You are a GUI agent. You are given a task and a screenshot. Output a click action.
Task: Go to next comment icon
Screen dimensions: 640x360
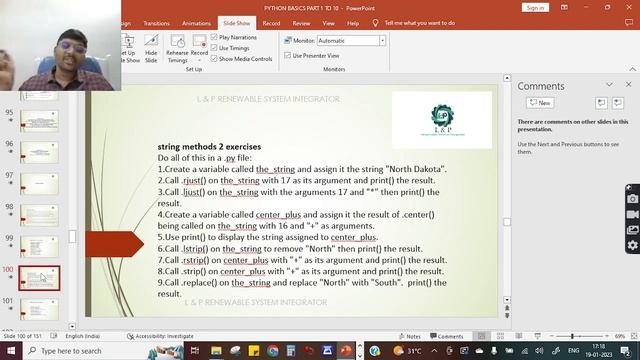[x=618, y=103]
